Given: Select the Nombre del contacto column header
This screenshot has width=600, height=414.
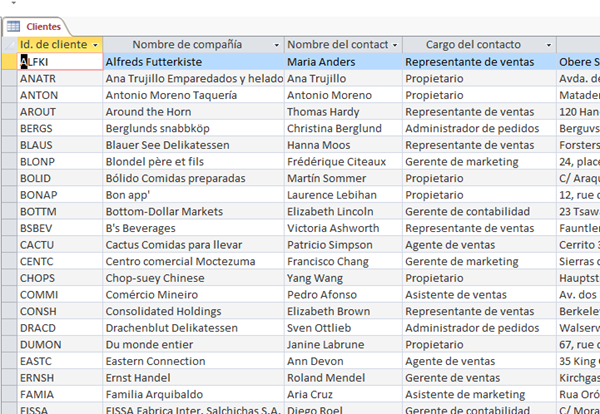Looking at the screenshot, I should coord(343,45).
